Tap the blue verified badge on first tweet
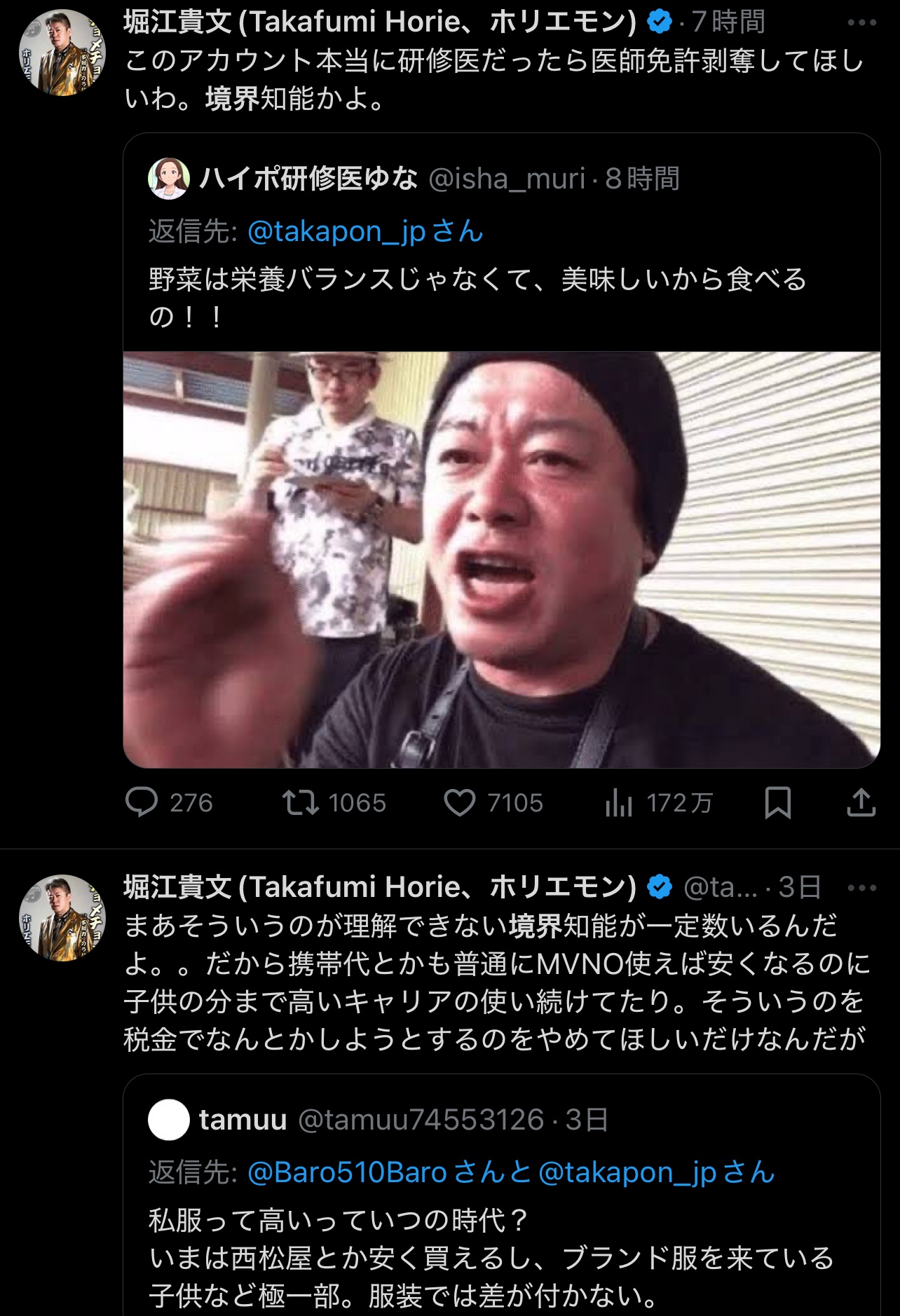This screenshot has height=1316, width=900. click(x=659, y=22)
